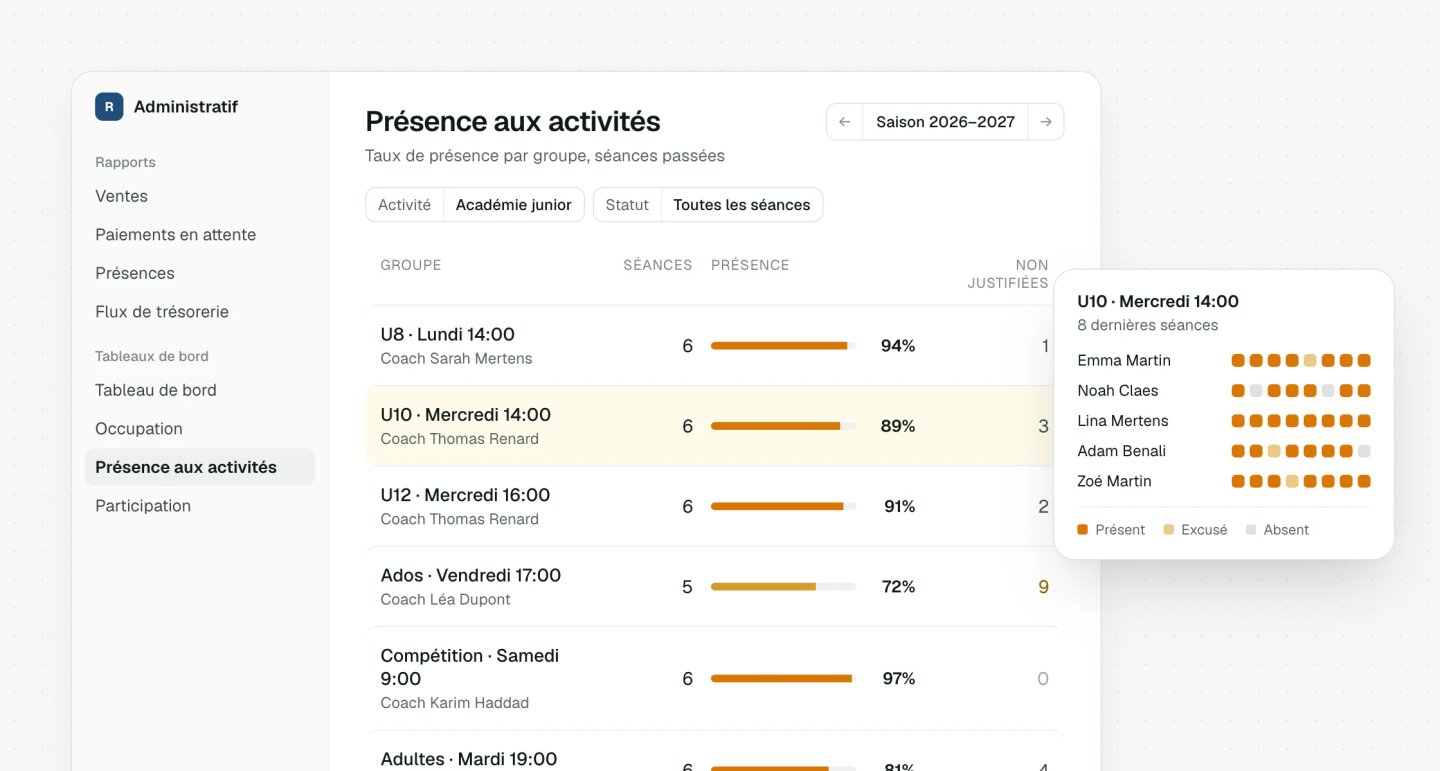Go to previous season arrow
Screen dimensions: 1440x771
coord(845,122)
